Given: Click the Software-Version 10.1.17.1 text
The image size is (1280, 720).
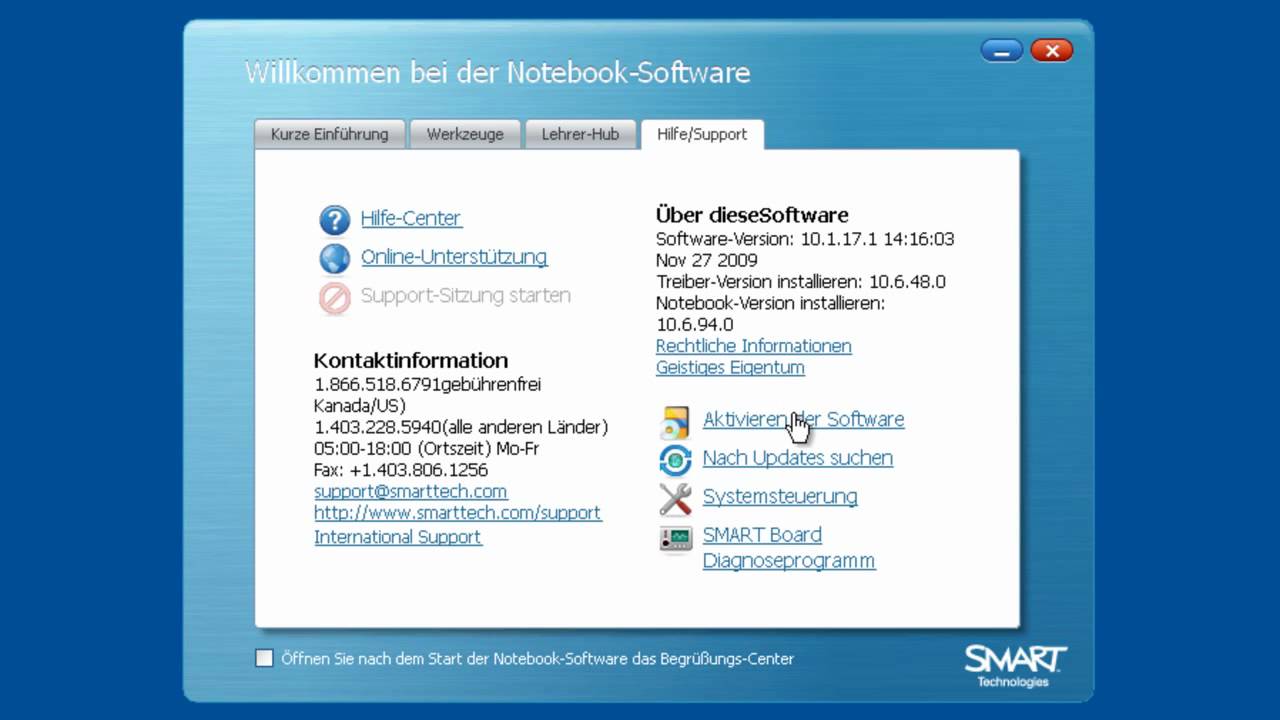Looking at the screenshot, I should pos(805,250).
